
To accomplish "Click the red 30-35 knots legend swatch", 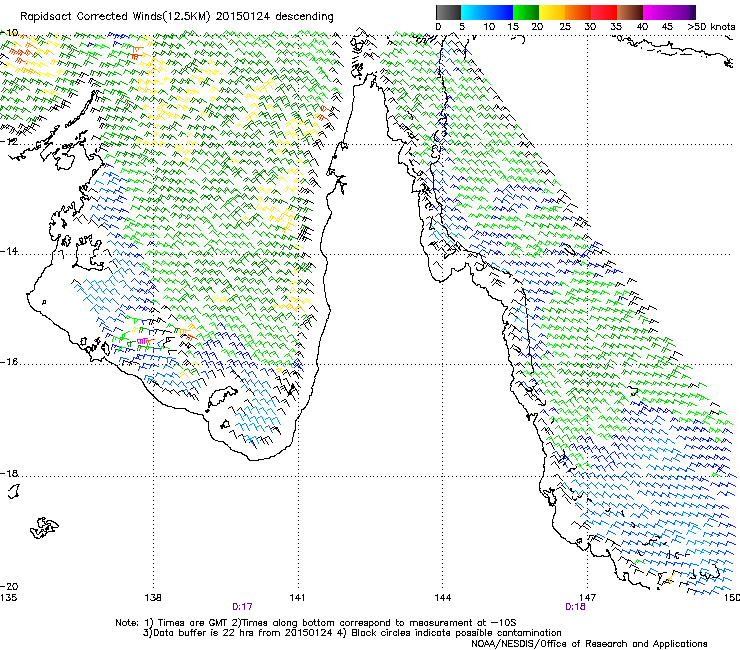I will [604, 12].
